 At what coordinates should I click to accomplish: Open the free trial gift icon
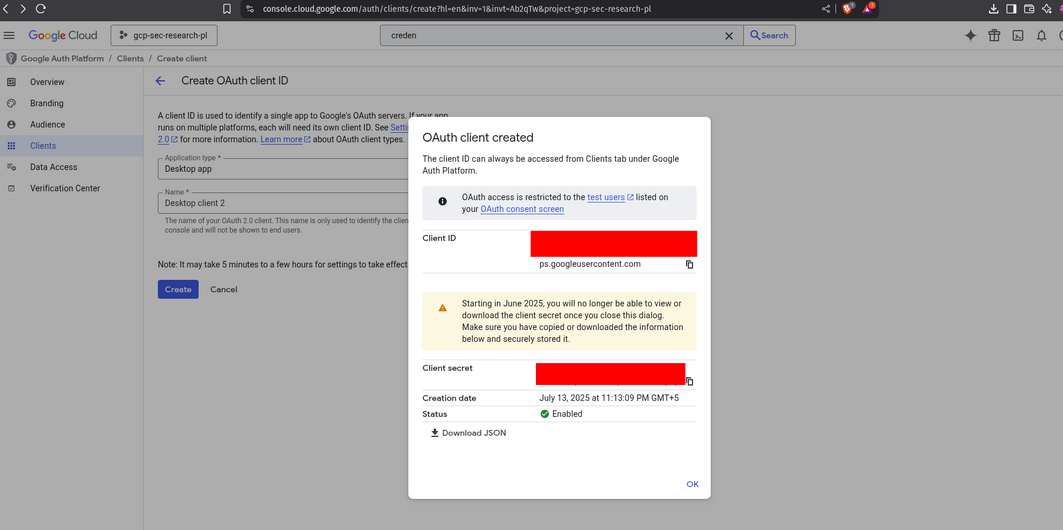(994, 36)
